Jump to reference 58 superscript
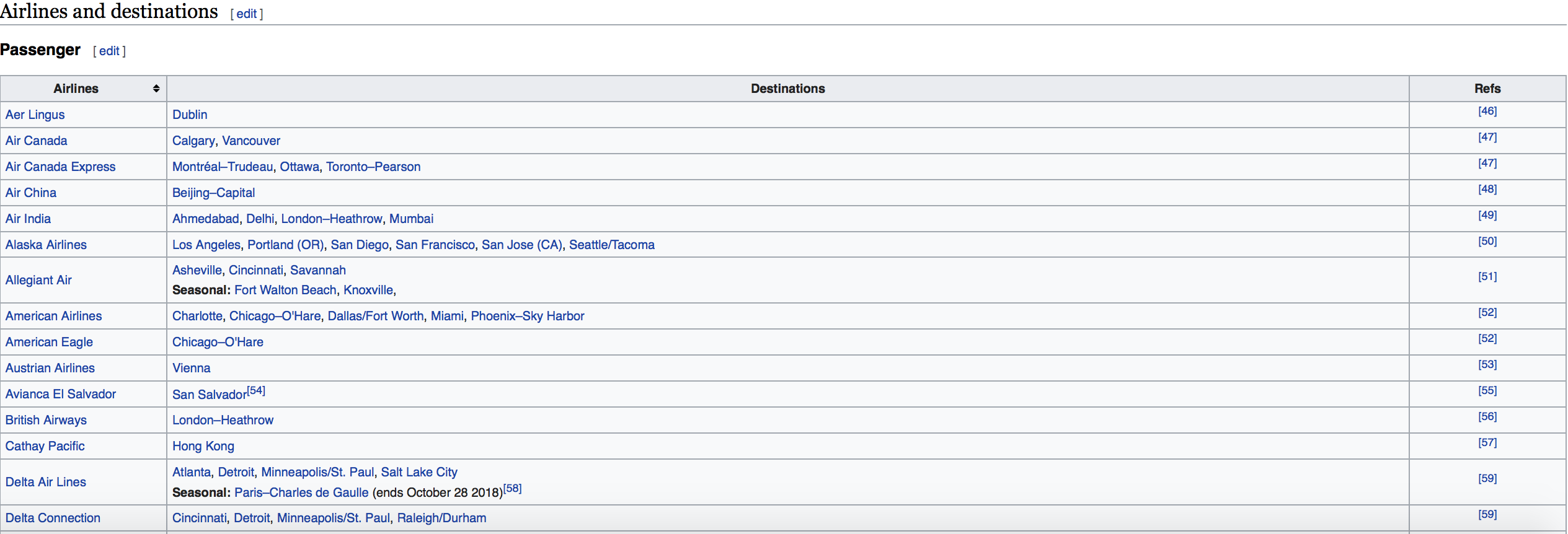 coord(512,488)
